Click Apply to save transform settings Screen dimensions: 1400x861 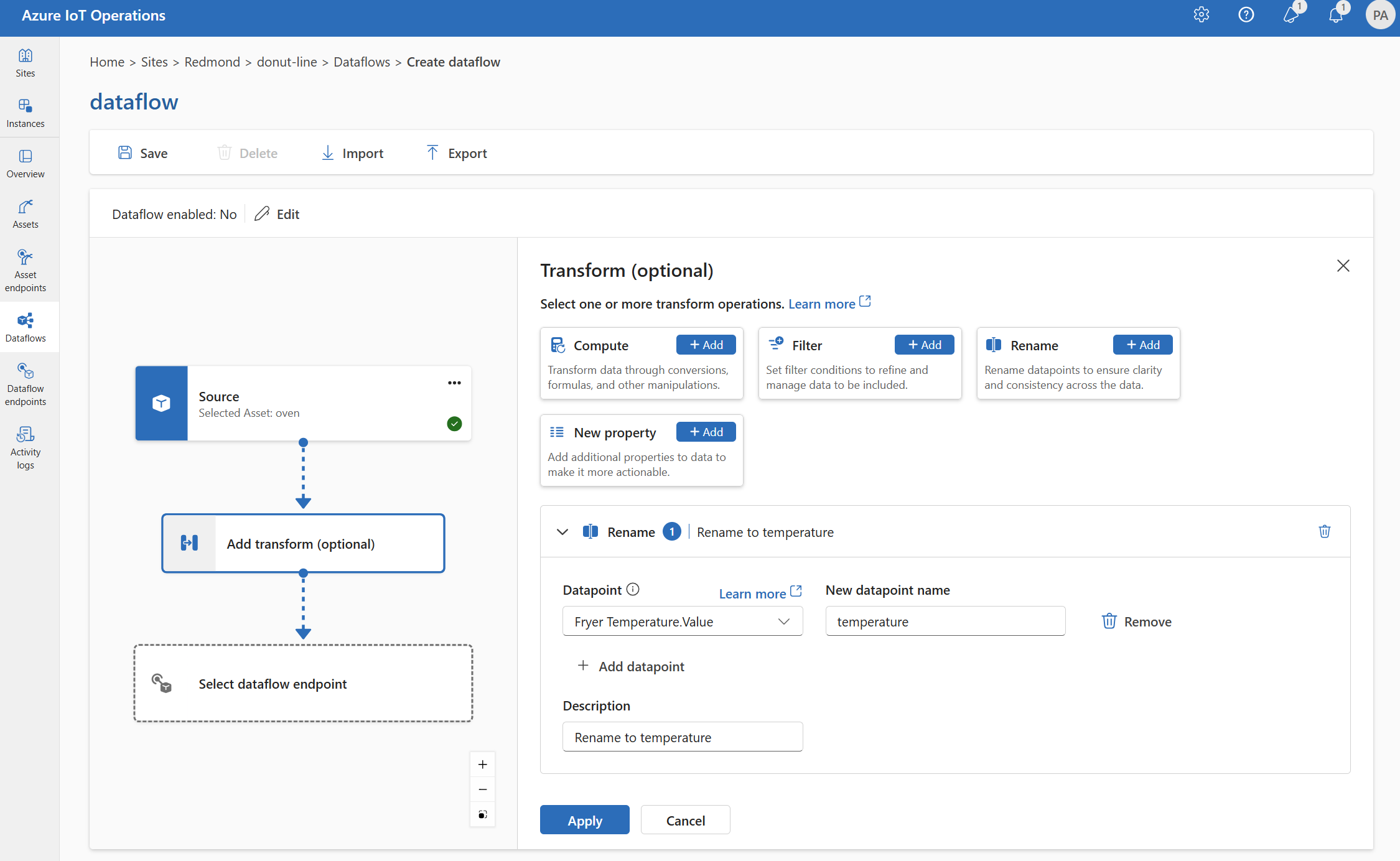584,820
